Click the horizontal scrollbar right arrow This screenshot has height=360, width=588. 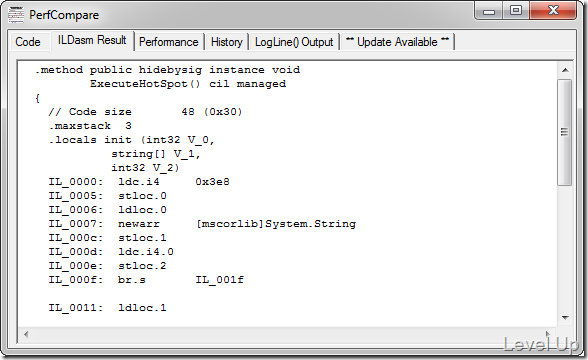tap(547, 334)
